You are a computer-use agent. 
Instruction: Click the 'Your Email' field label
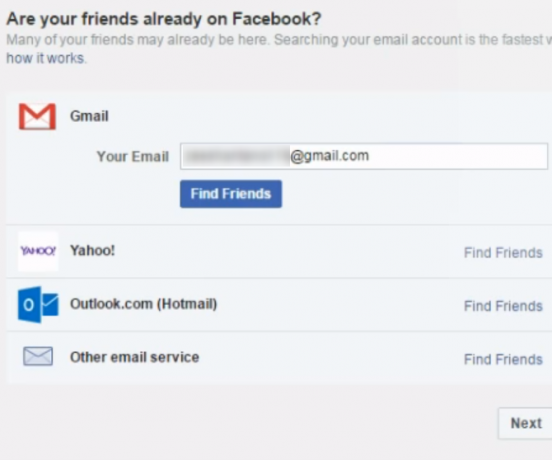coord(133,157)
